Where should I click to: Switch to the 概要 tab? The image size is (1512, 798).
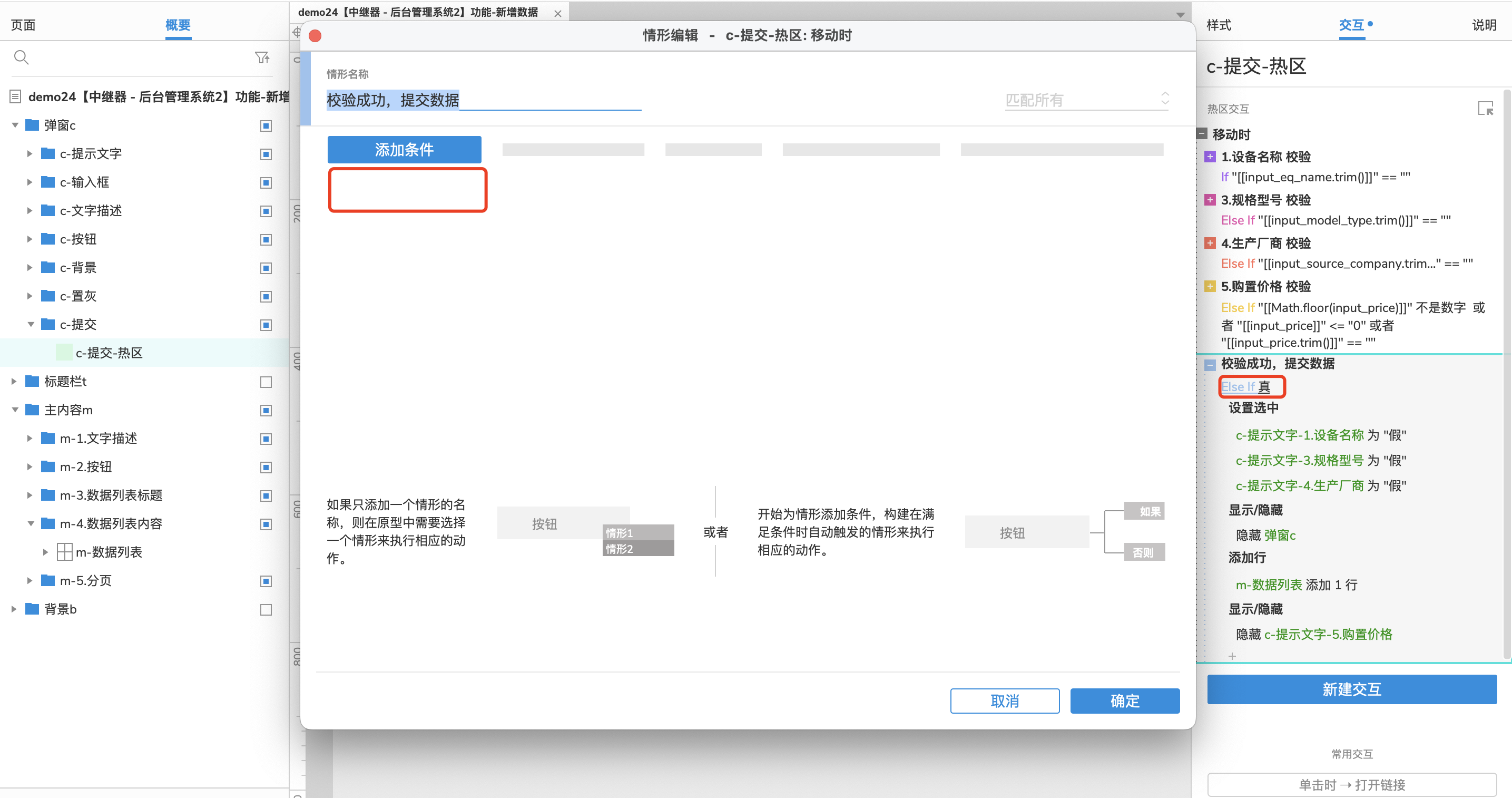coord(178,25)
